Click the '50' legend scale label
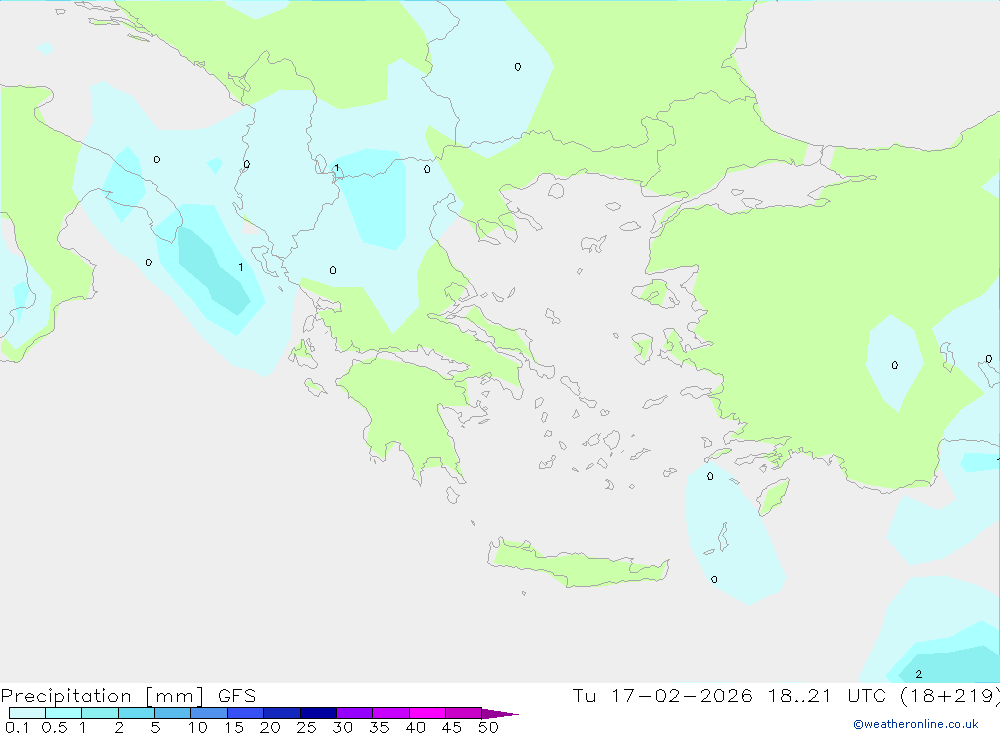1000x733 pixels. (x=489, y=727)
